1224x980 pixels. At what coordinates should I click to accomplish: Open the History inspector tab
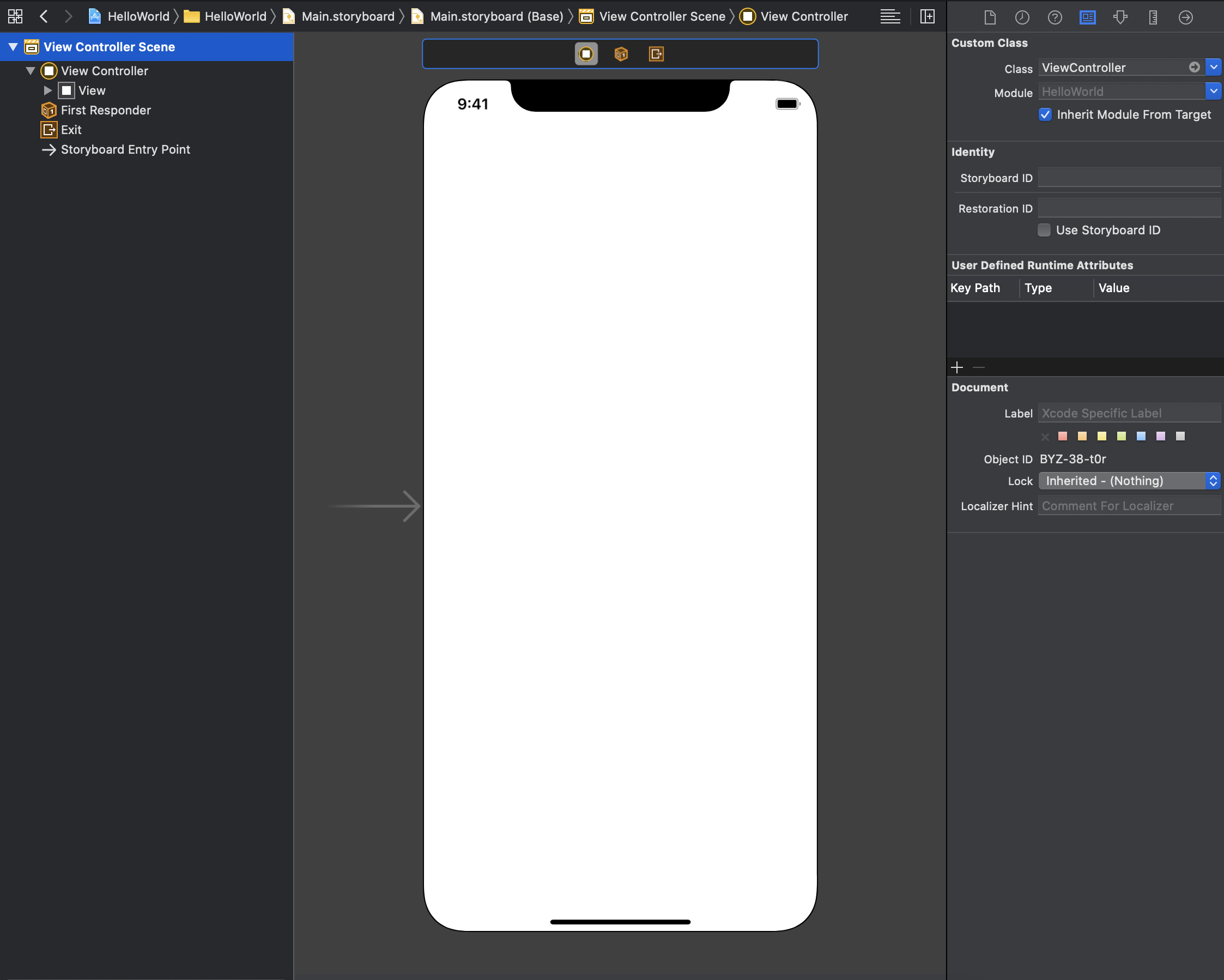1022,17
